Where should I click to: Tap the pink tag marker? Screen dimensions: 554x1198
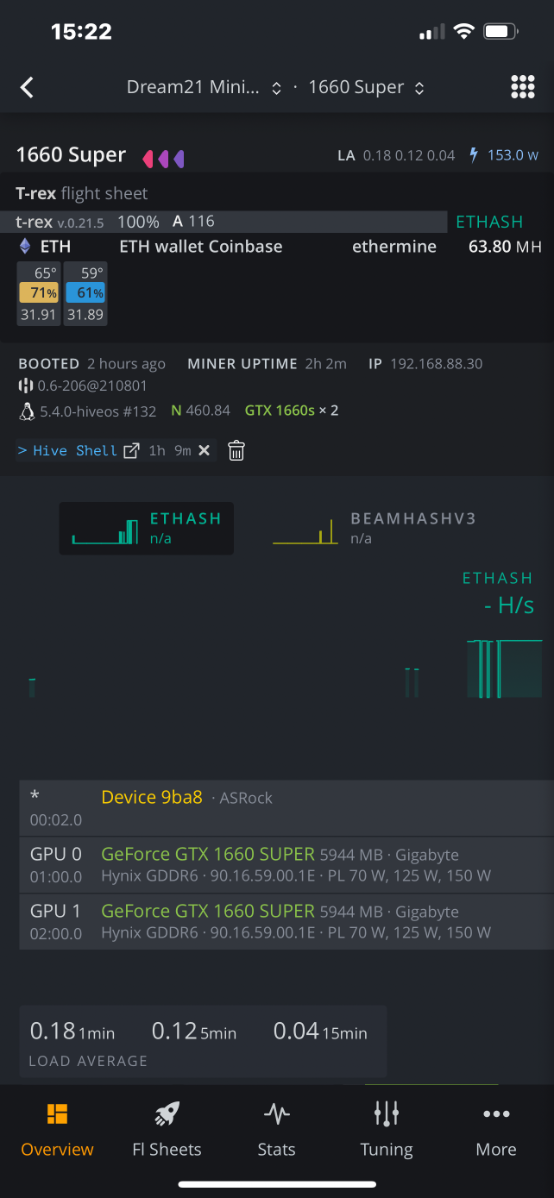148,159
